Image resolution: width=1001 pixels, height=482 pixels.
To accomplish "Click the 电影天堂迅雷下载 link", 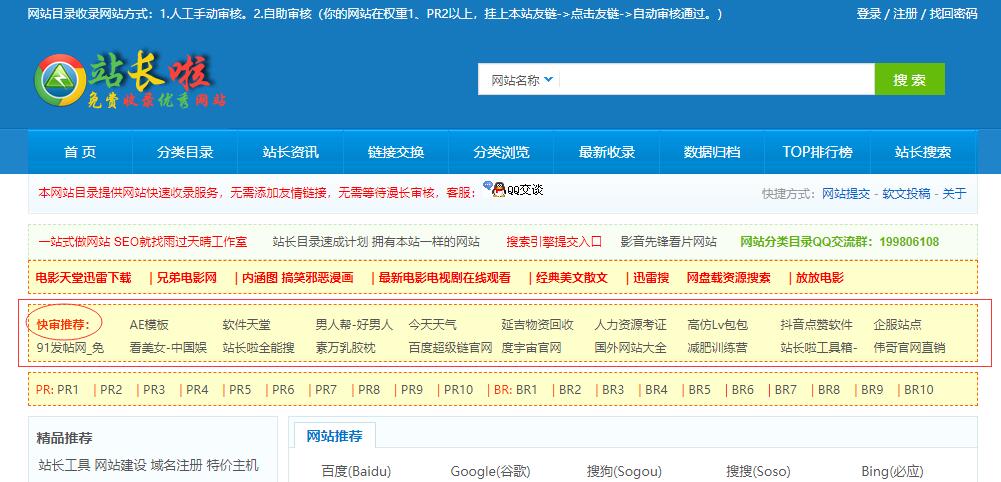I will tap(84, 278).
